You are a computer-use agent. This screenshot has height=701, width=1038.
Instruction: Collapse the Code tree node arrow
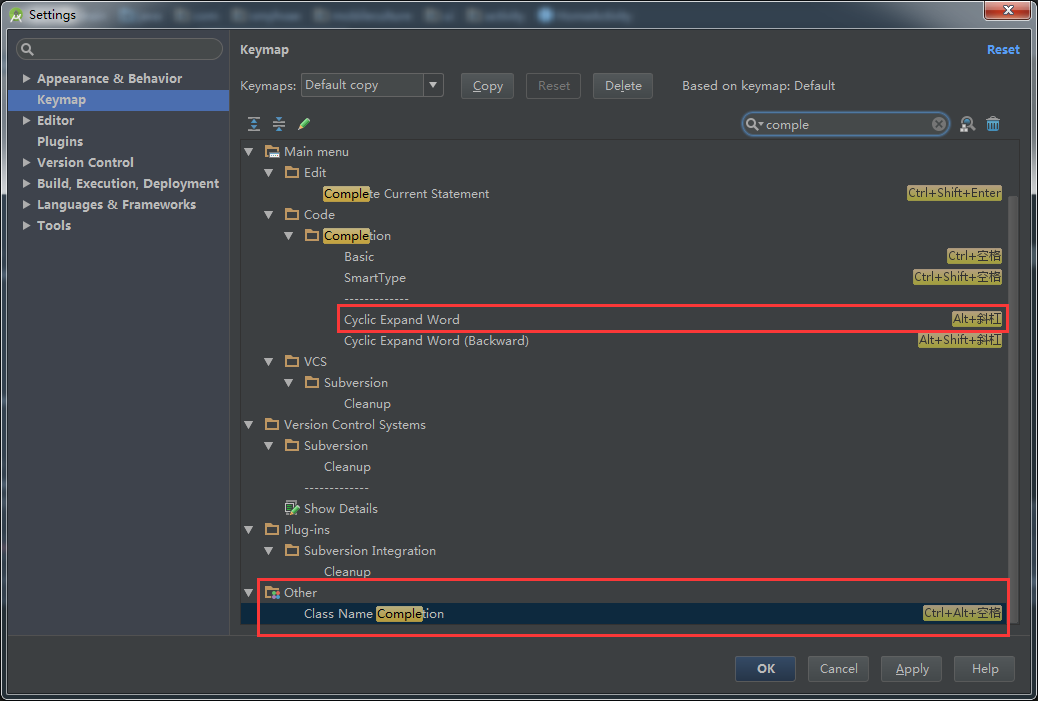[x=269, y=214]
